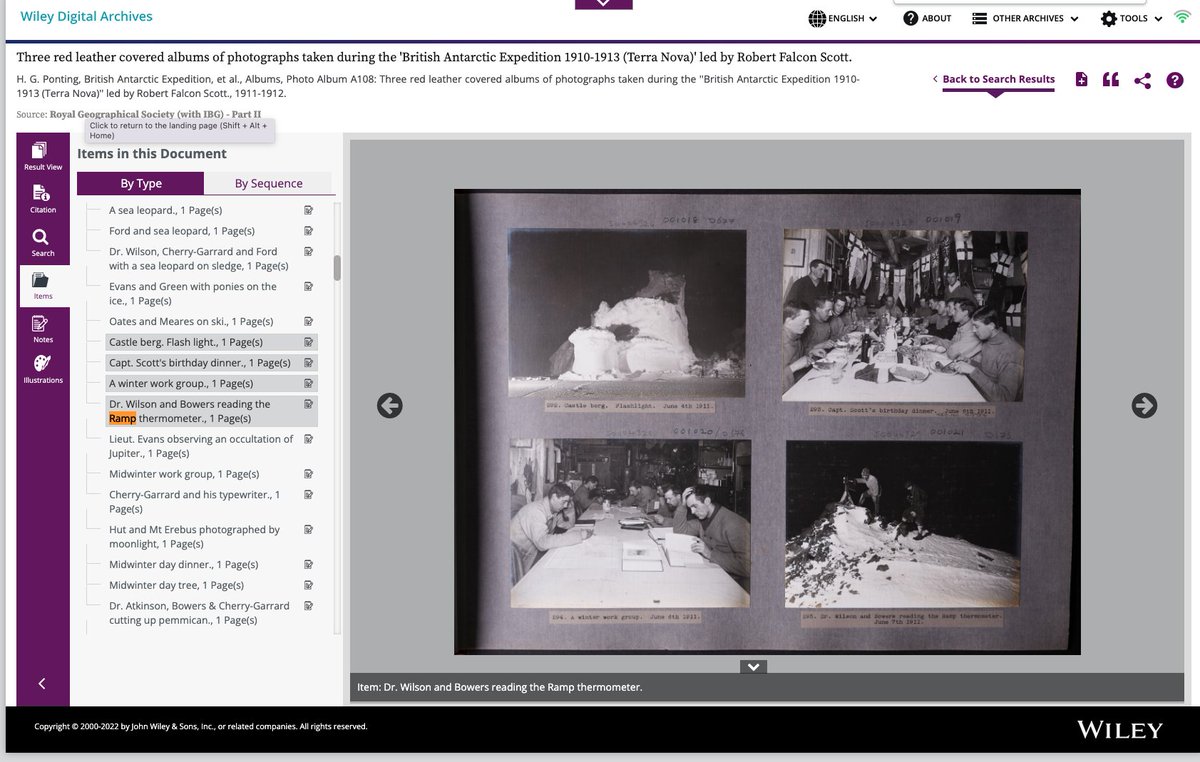Expand the OTHER ARCHIVES dropdown
Image resolution: width=1200 pixels, height=762 pixels.
tap(1026, 18)
